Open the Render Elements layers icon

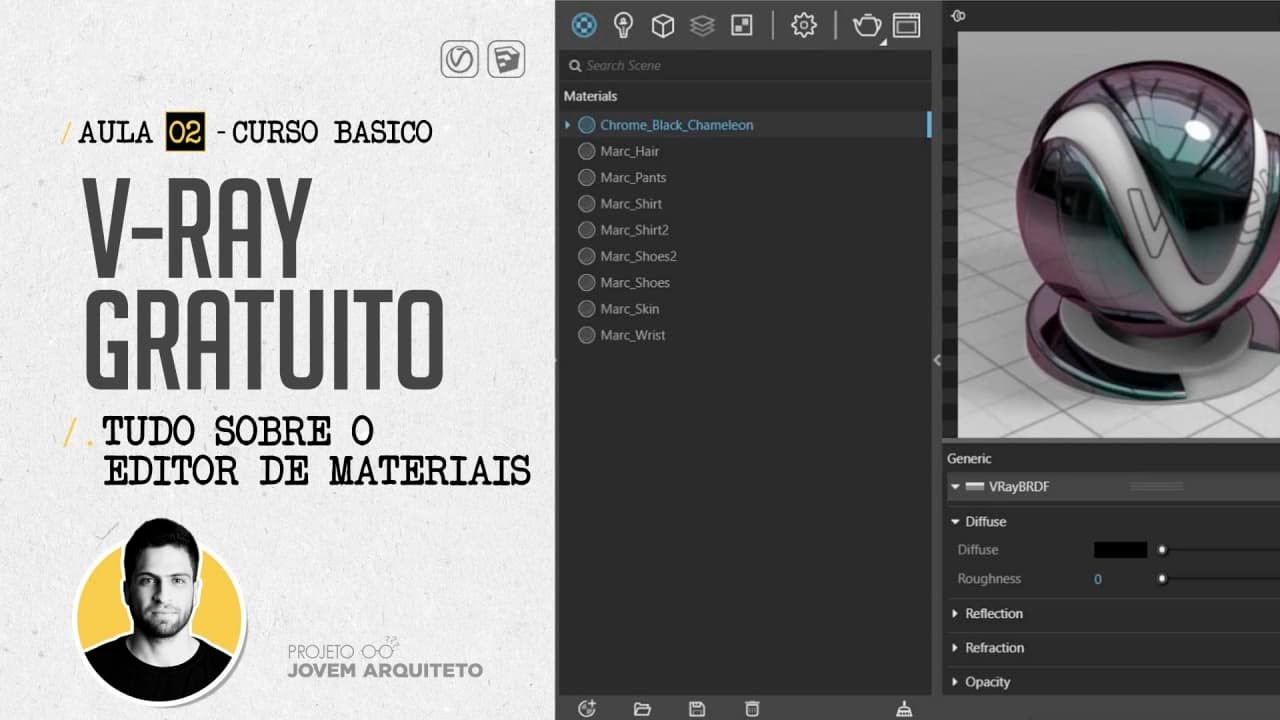(x=702, y=25)
